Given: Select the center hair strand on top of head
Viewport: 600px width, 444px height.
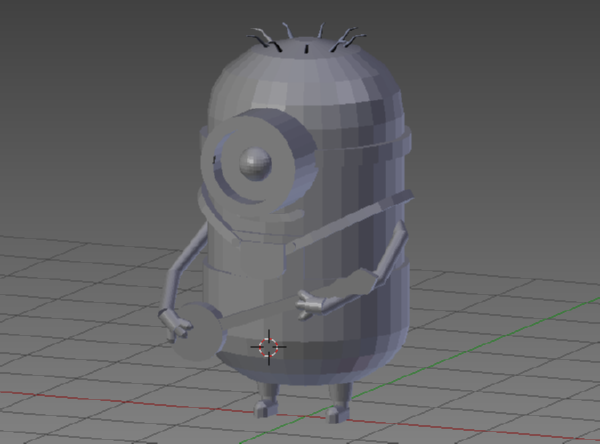Looking at the screenshot, I should (306, 49).
